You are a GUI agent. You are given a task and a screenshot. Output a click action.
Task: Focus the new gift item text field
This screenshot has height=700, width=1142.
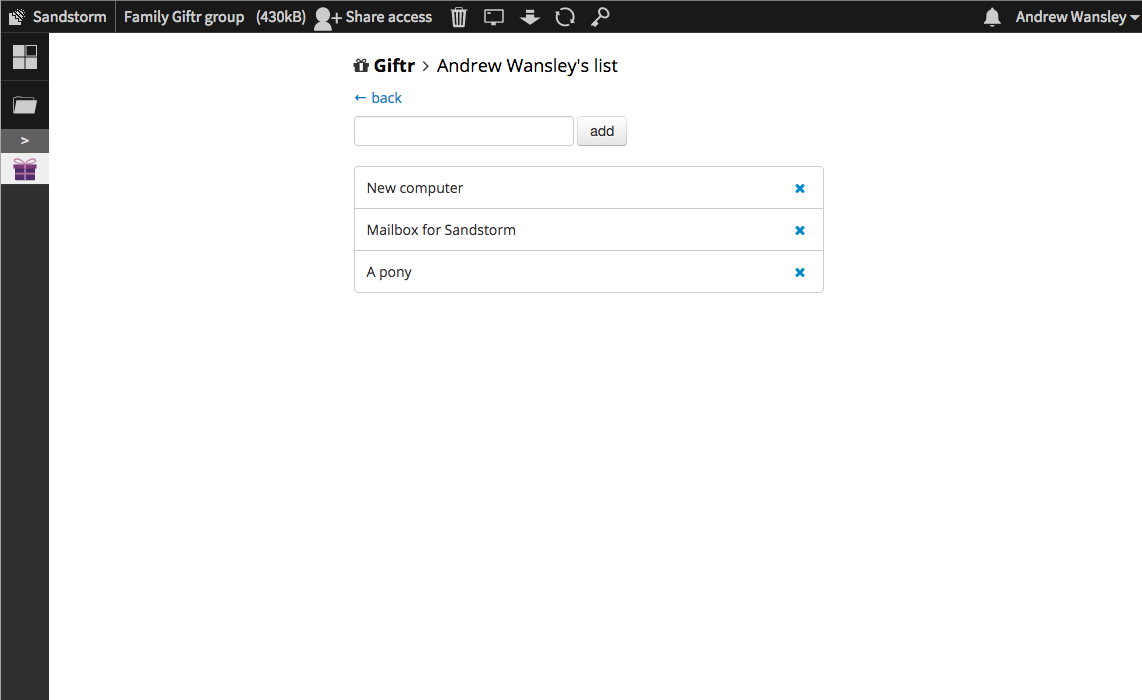464,131
